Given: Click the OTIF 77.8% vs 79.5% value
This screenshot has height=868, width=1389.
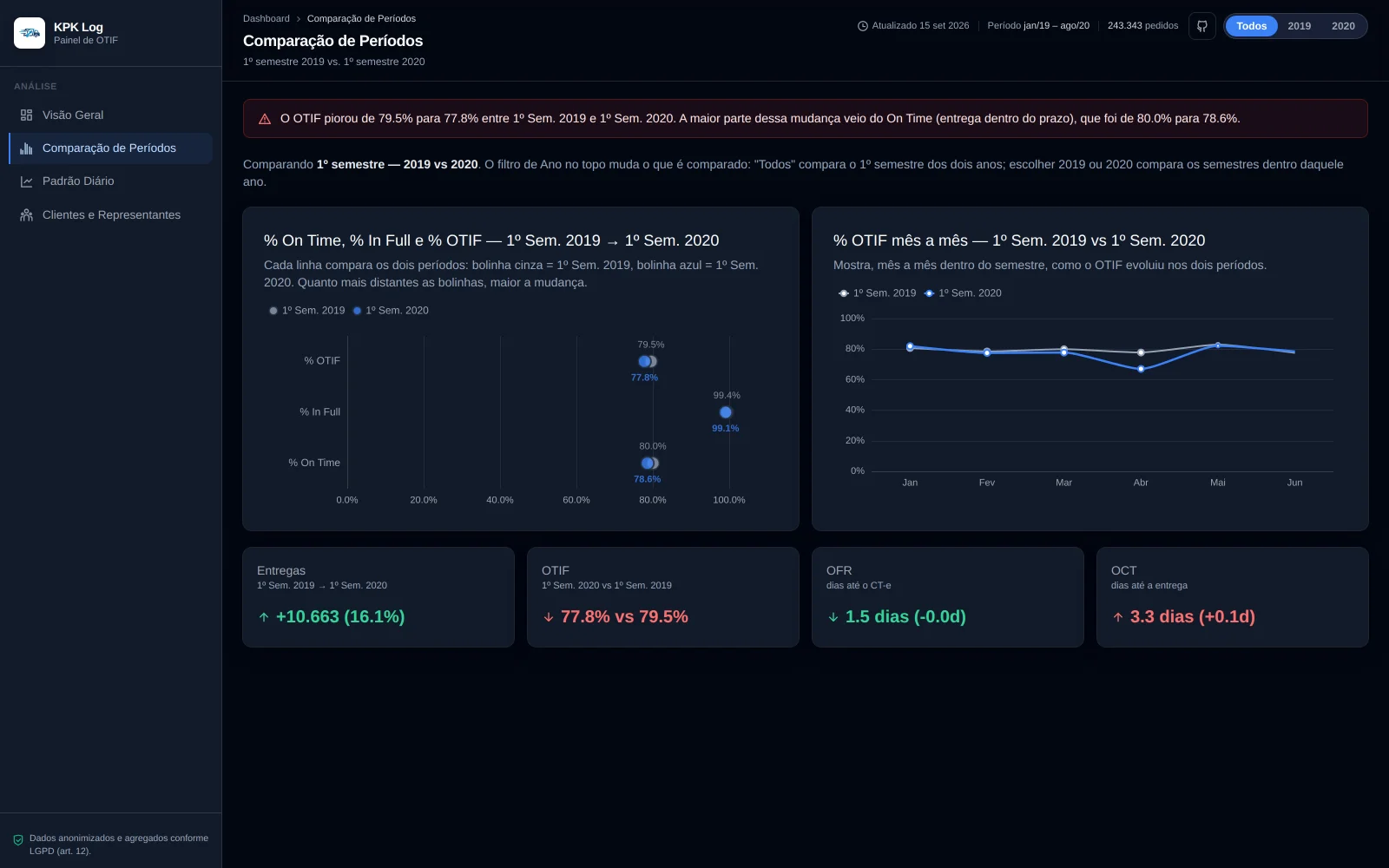Looking at the screenshot, I should point(624,617).
